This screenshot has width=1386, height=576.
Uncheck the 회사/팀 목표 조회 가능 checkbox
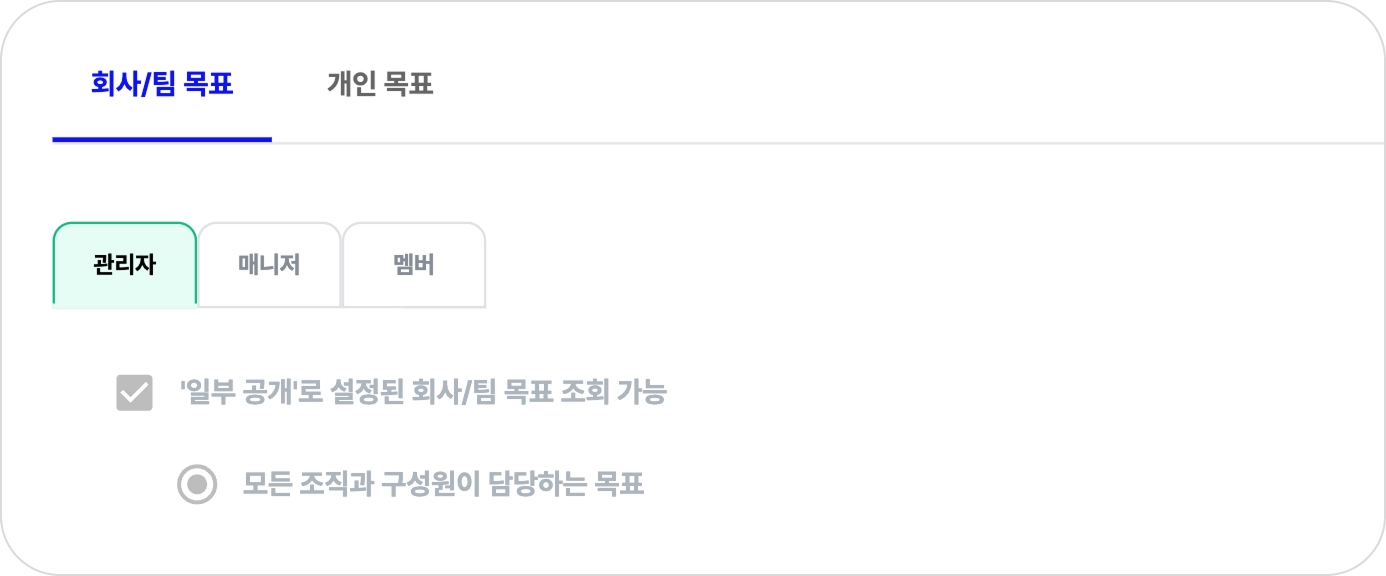[135, 393]
